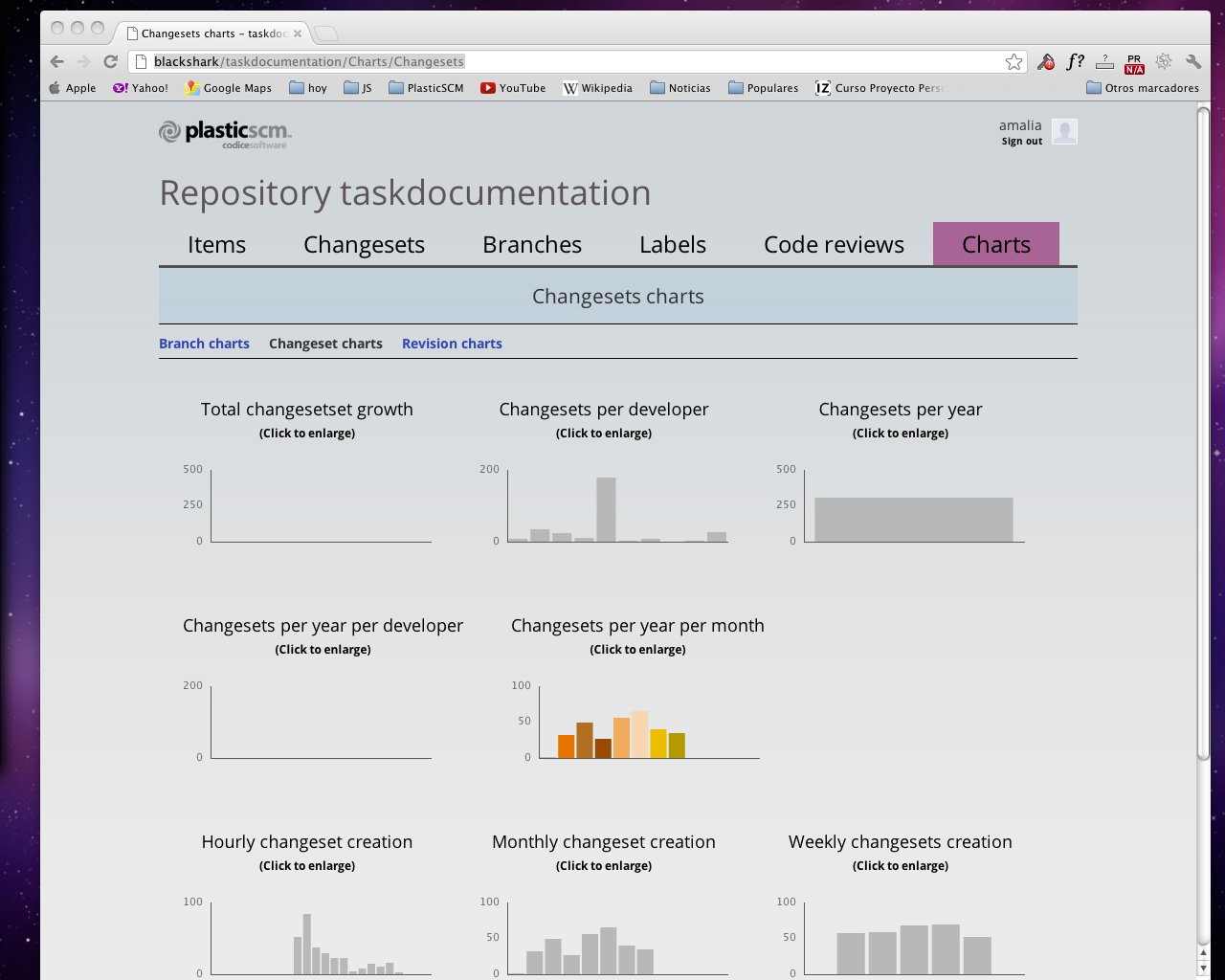
Task: Click the key extension icon with red alert badge
Action: pos(1044,61)
